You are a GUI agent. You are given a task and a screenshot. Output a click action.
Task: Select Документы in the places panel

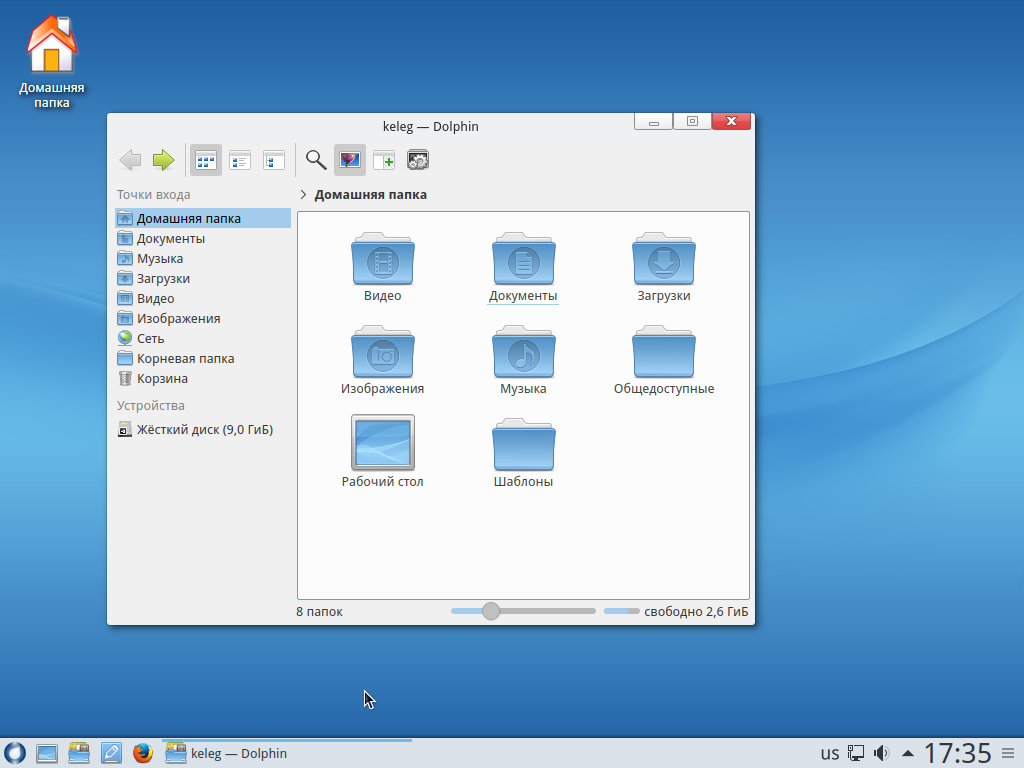171,238
